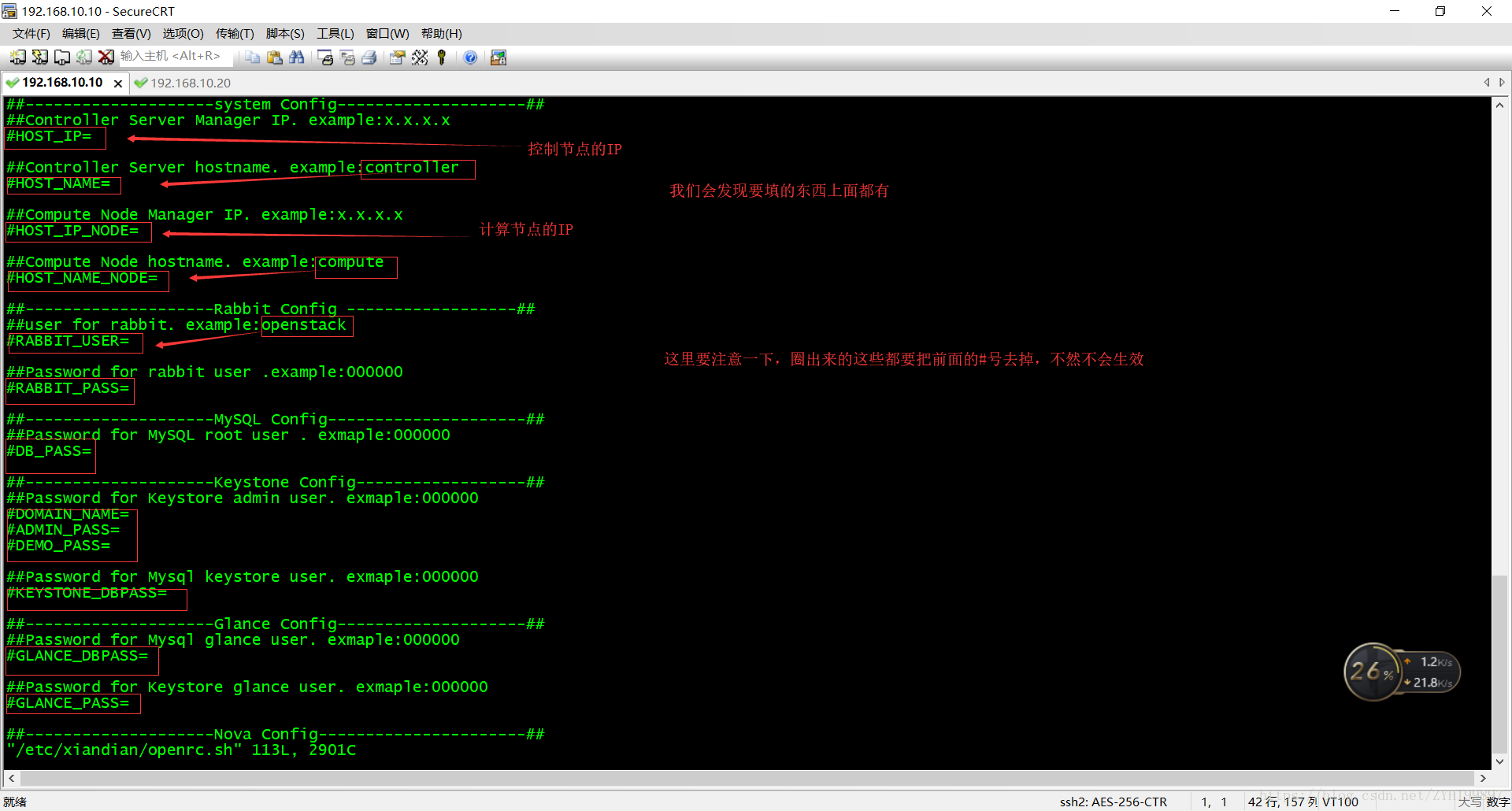This screenshot has width=1512, height=811.
Task: Click vertical scrollbar down arrow
Action: pyautogui.click(x=1500, y=761)
